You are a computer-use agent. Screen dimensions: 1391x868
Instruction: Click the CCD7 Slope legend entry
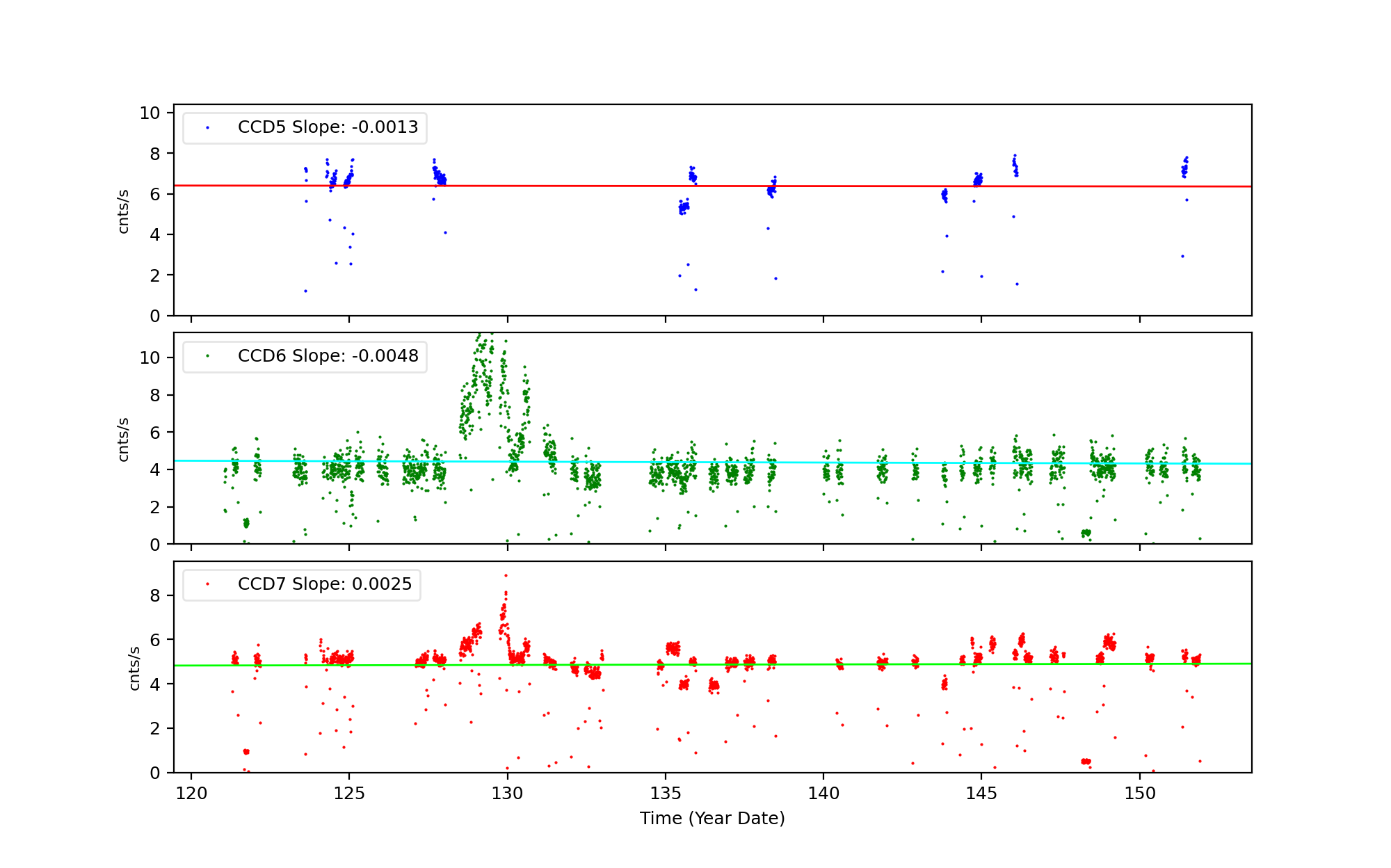[x=325, y=584]
